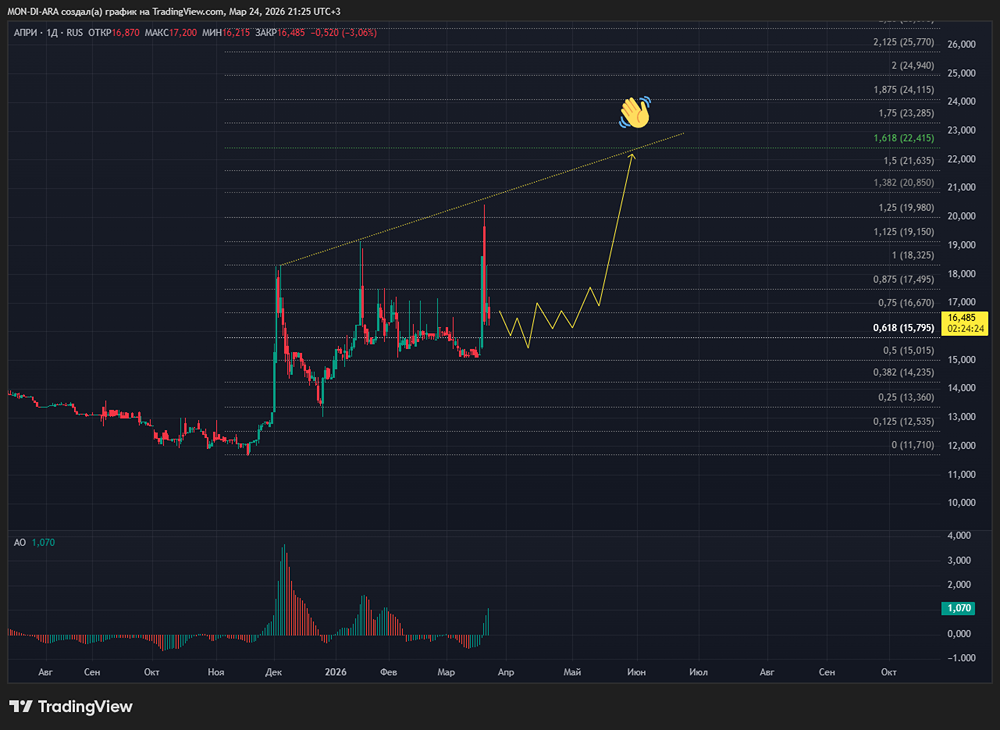
Task: Click the TradingView logo at the bottom
Action: [71, 706]
